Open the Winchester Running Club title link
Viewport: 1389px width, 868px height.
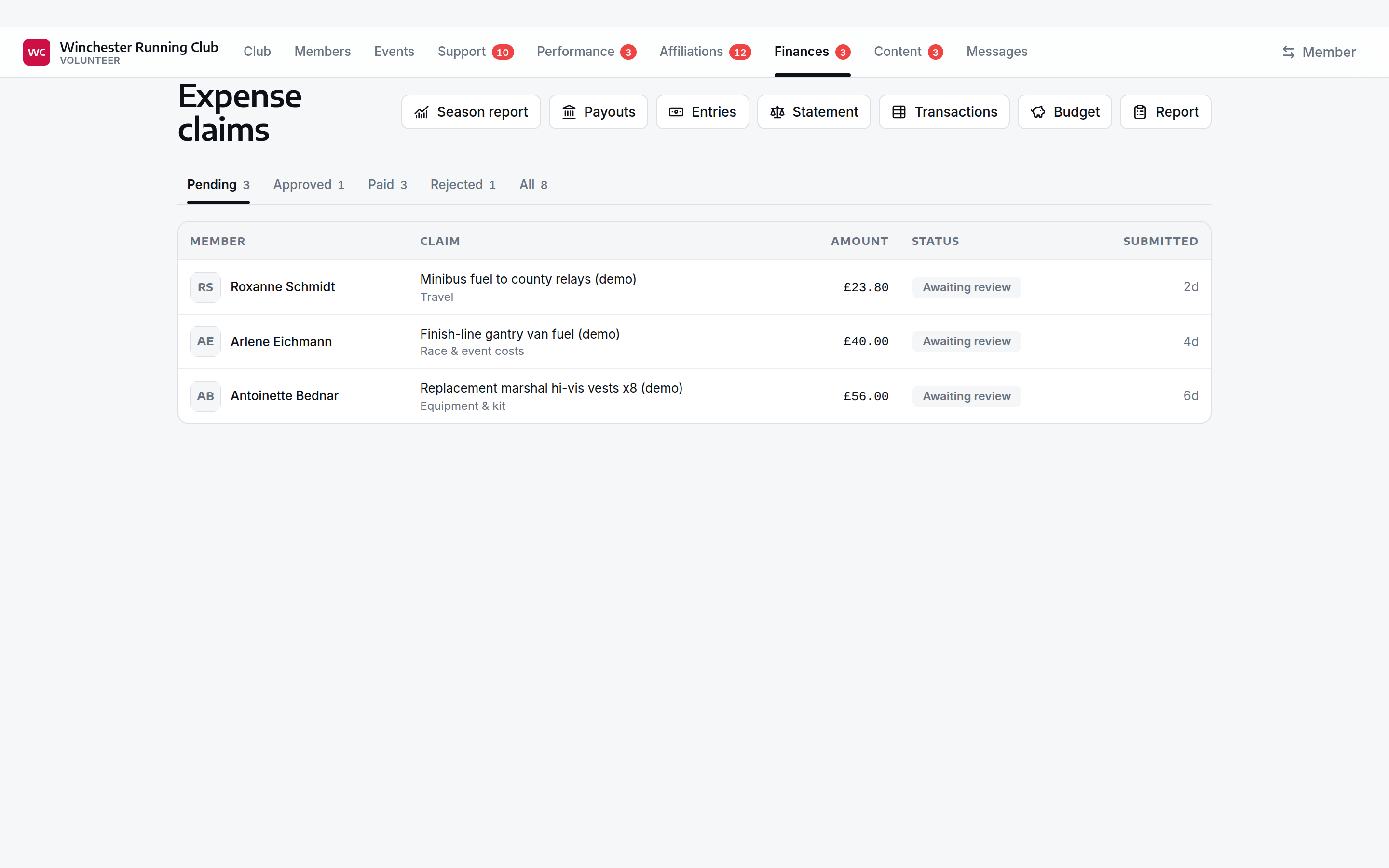pyautogui.click(x=139, y=47)
